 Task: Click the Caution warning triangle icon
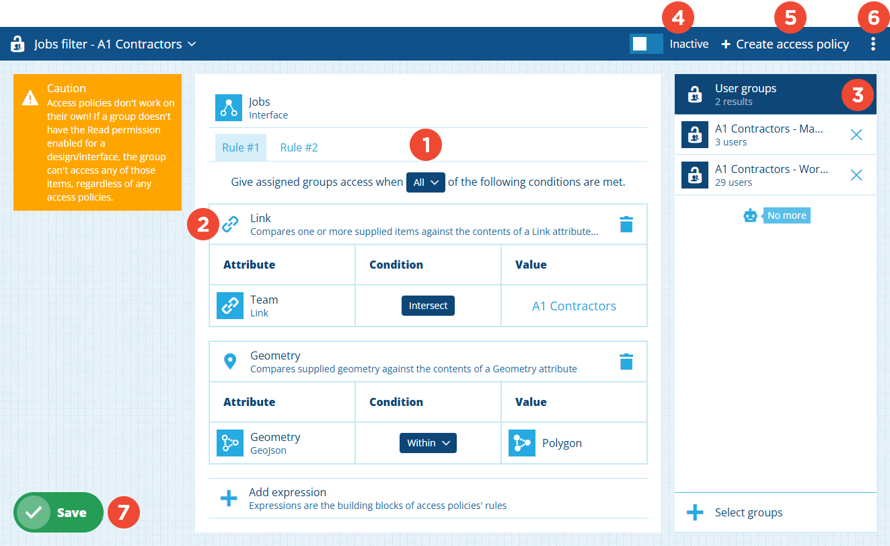(x=30, y=98)
